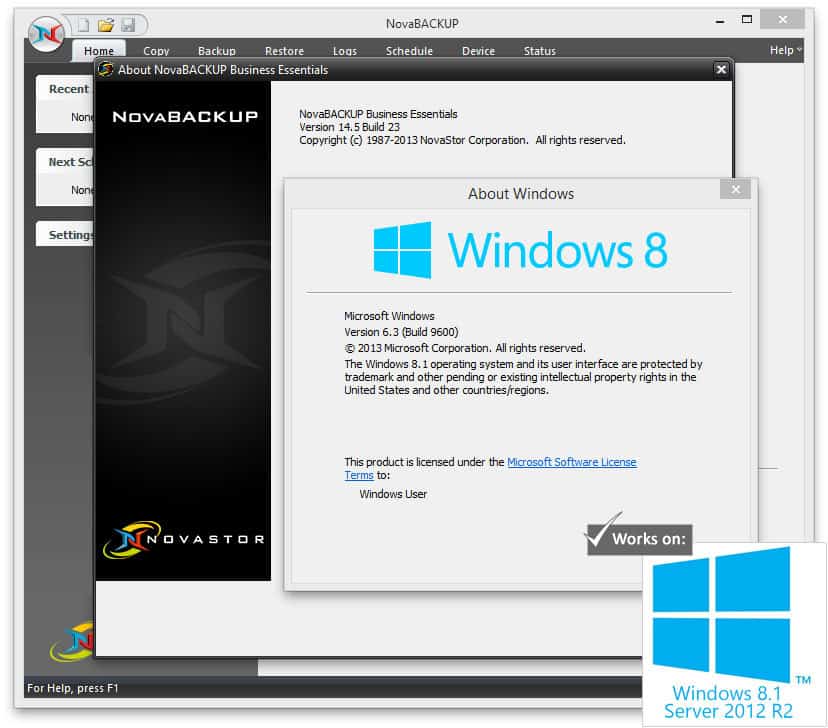View the Status tab
828x728 pixels.
click(x=539, y=51)
